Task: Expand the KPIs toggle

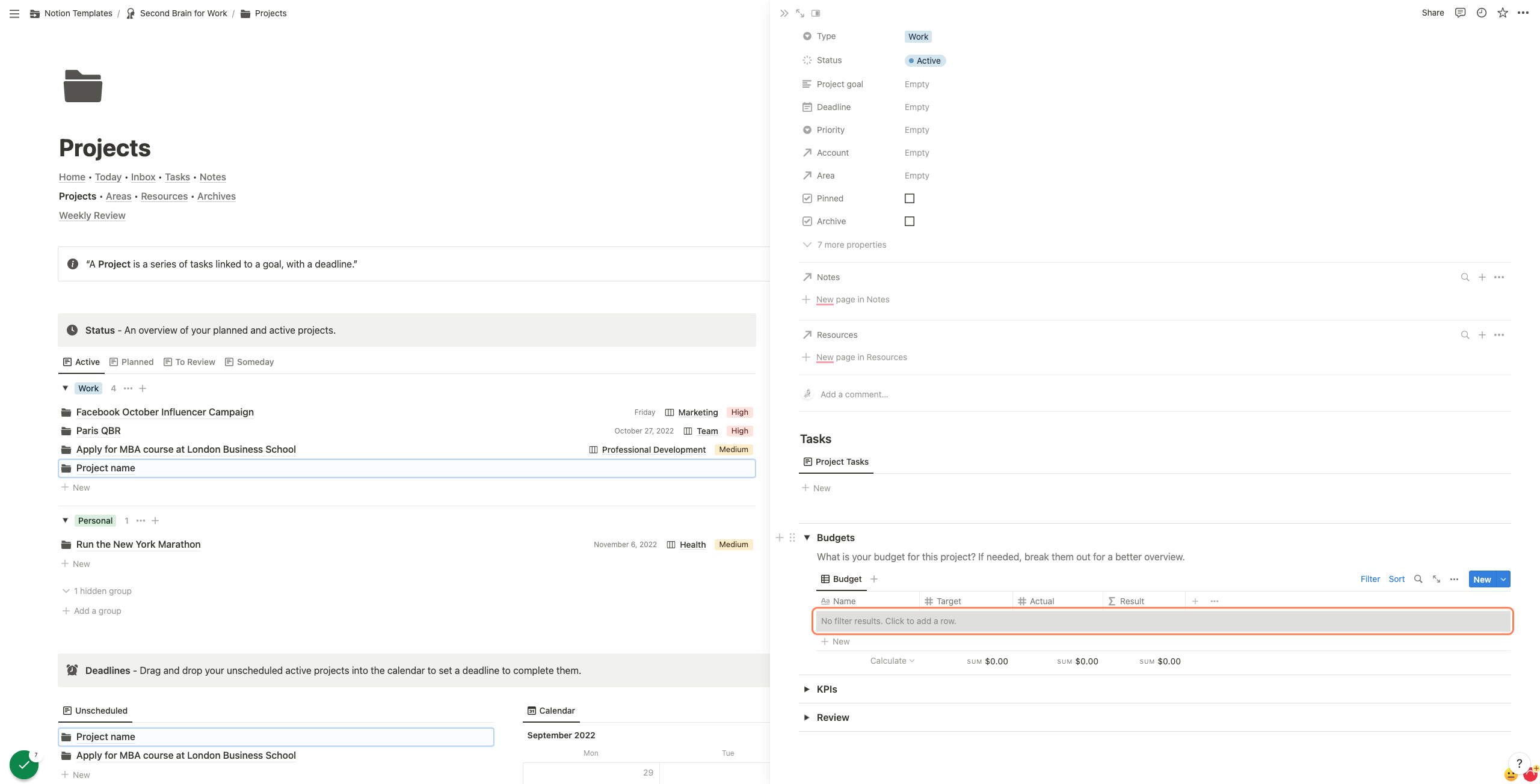Action: 807,690
